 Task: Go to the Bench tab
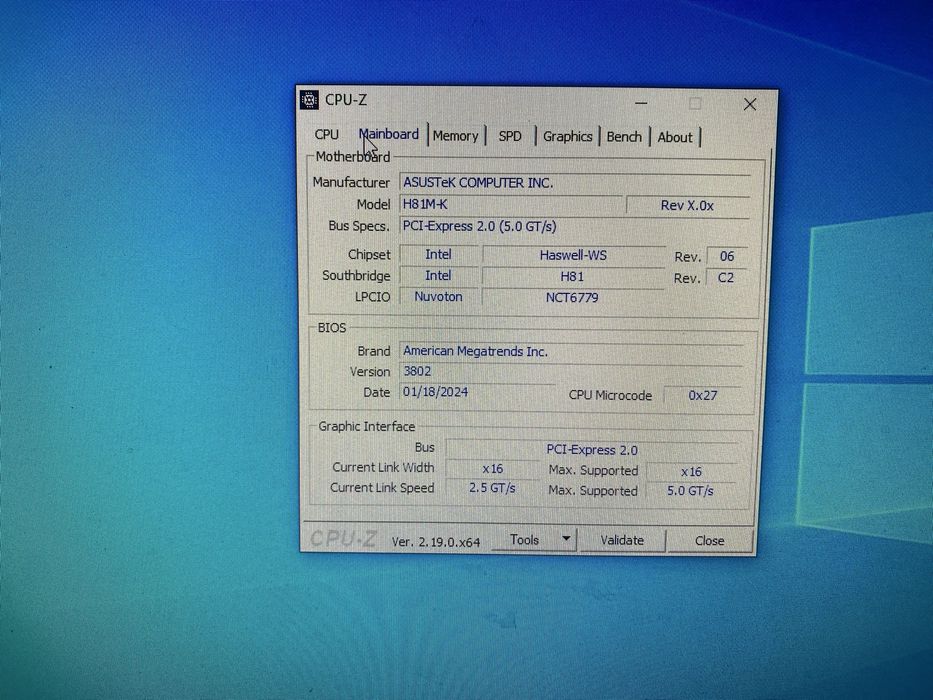[x=624, y=137]
